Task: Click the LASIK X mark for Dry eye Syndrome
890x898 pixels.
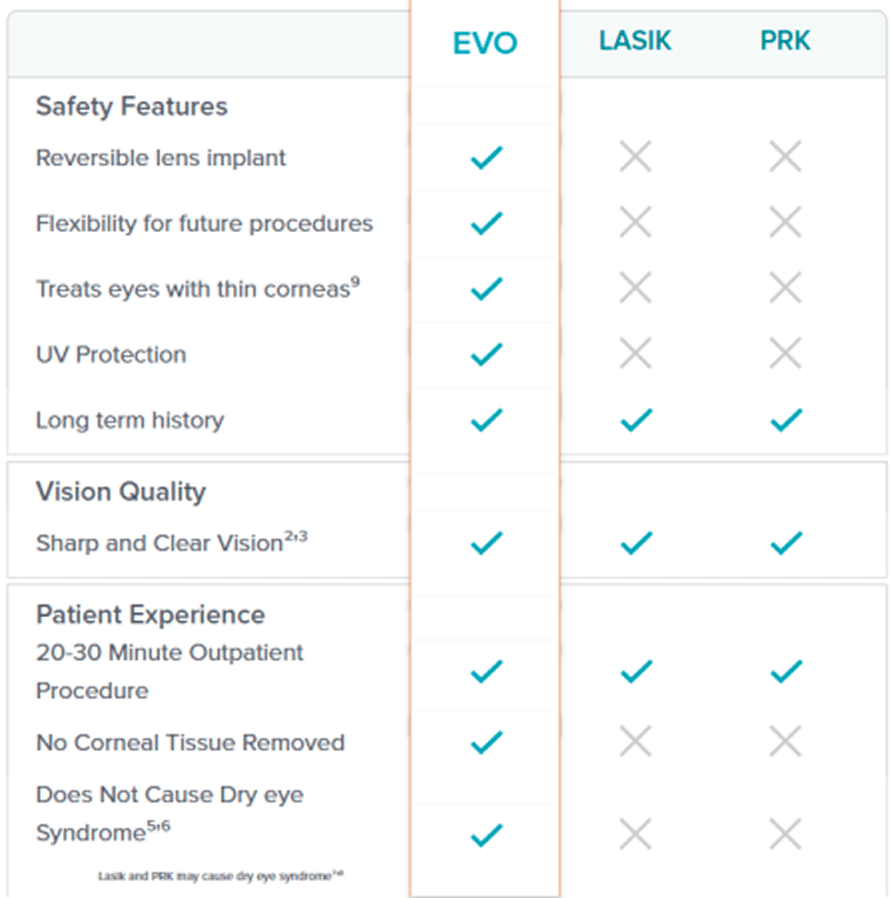Action: [x=635, y=833]
